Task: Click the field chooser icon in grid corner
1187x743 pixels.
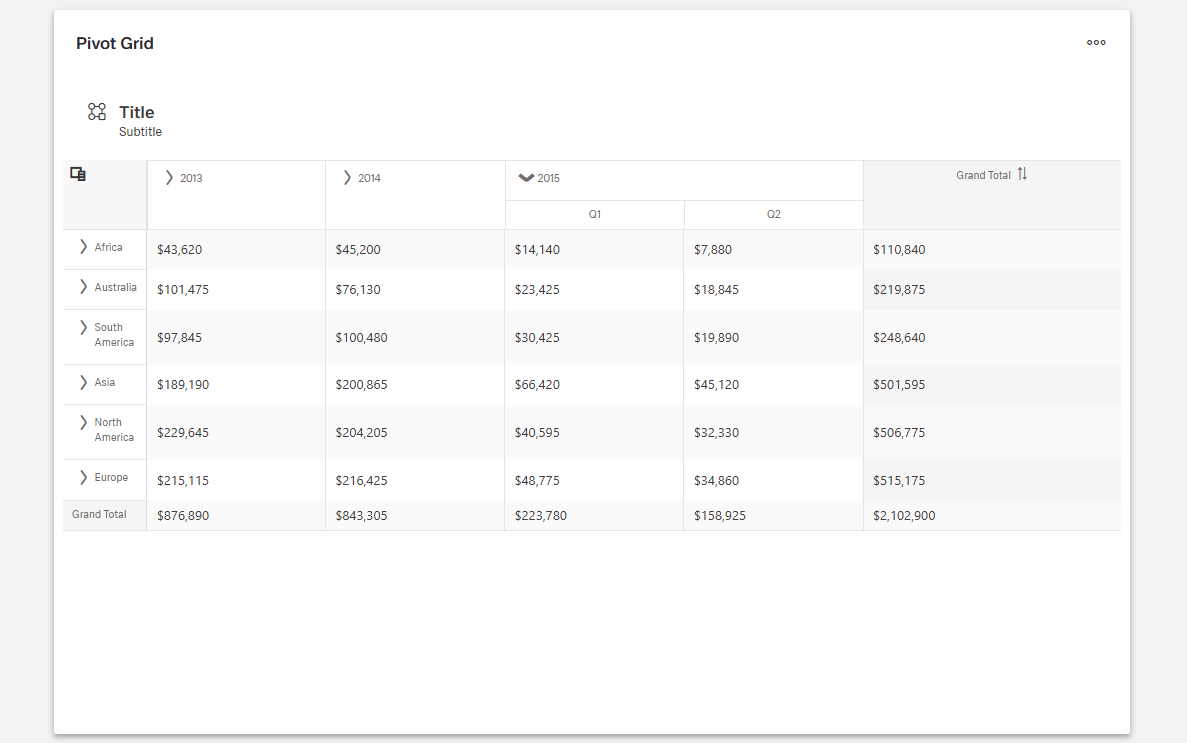Action: click(x=78, y=174)
